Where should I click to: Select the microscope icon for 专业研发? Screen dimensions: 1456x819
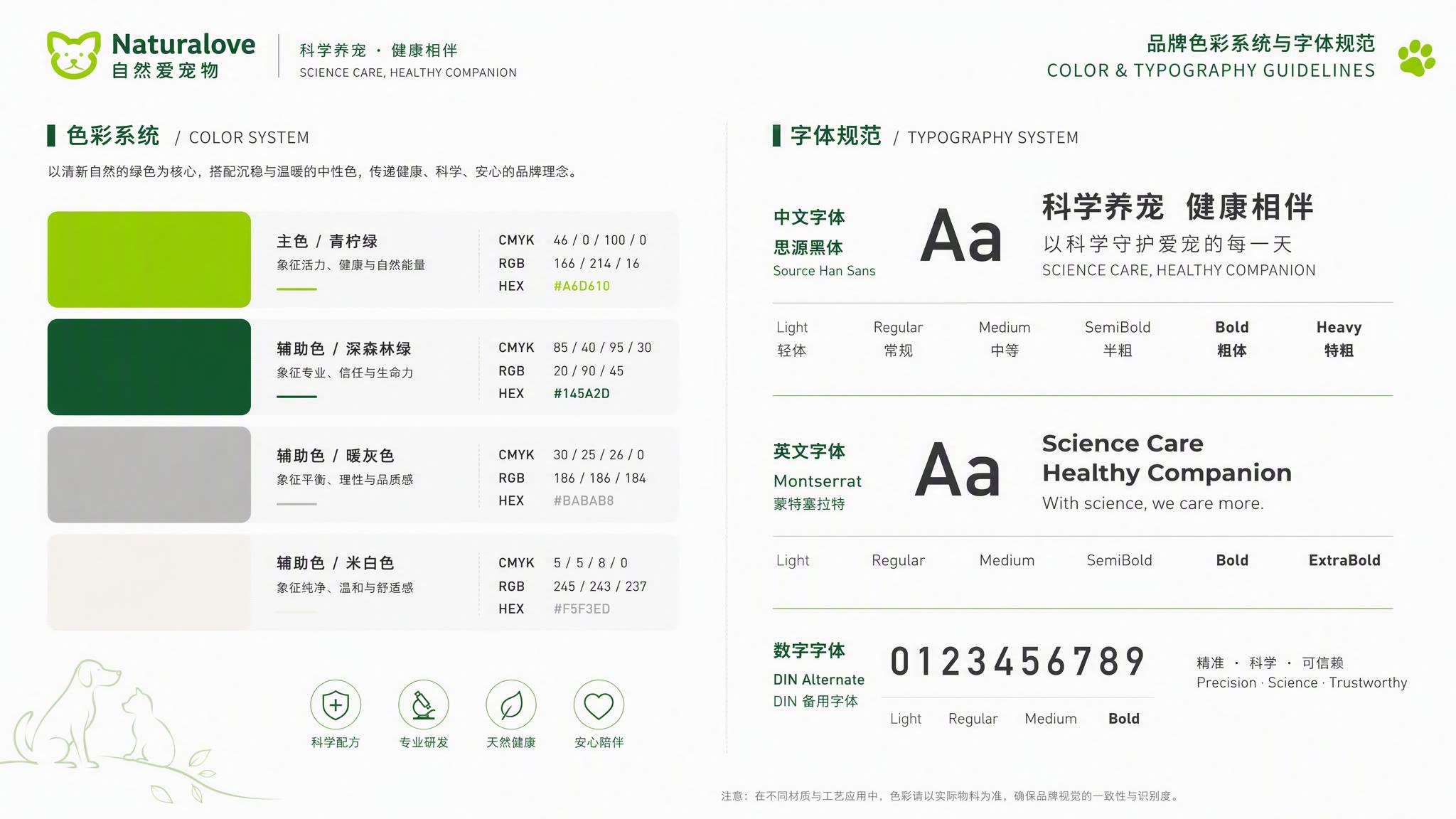click(x=424, y=705)
